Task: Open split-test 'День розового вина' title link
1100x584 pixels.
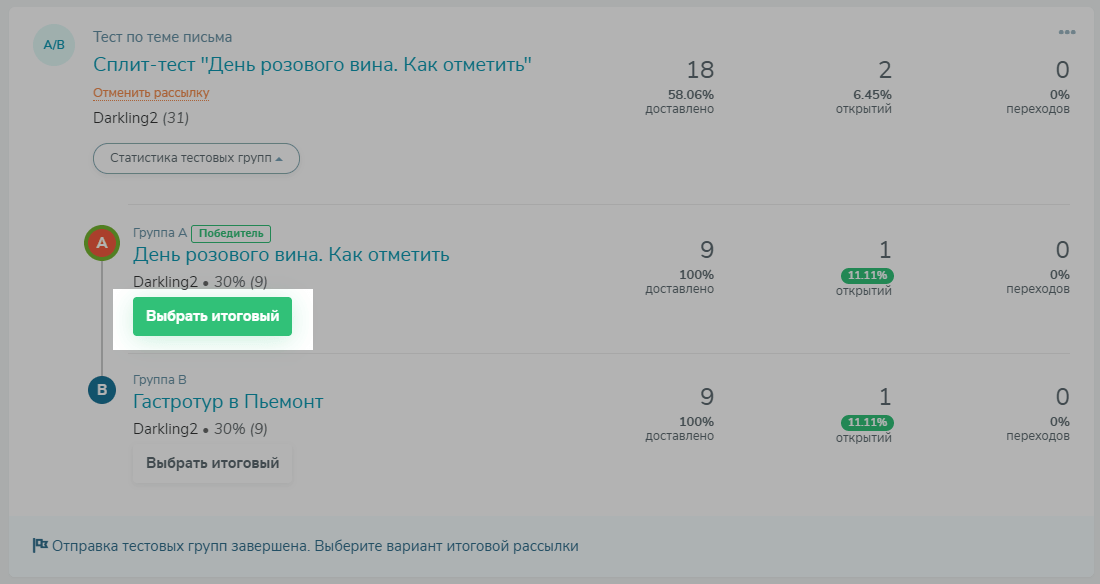Action: [312, 65]
